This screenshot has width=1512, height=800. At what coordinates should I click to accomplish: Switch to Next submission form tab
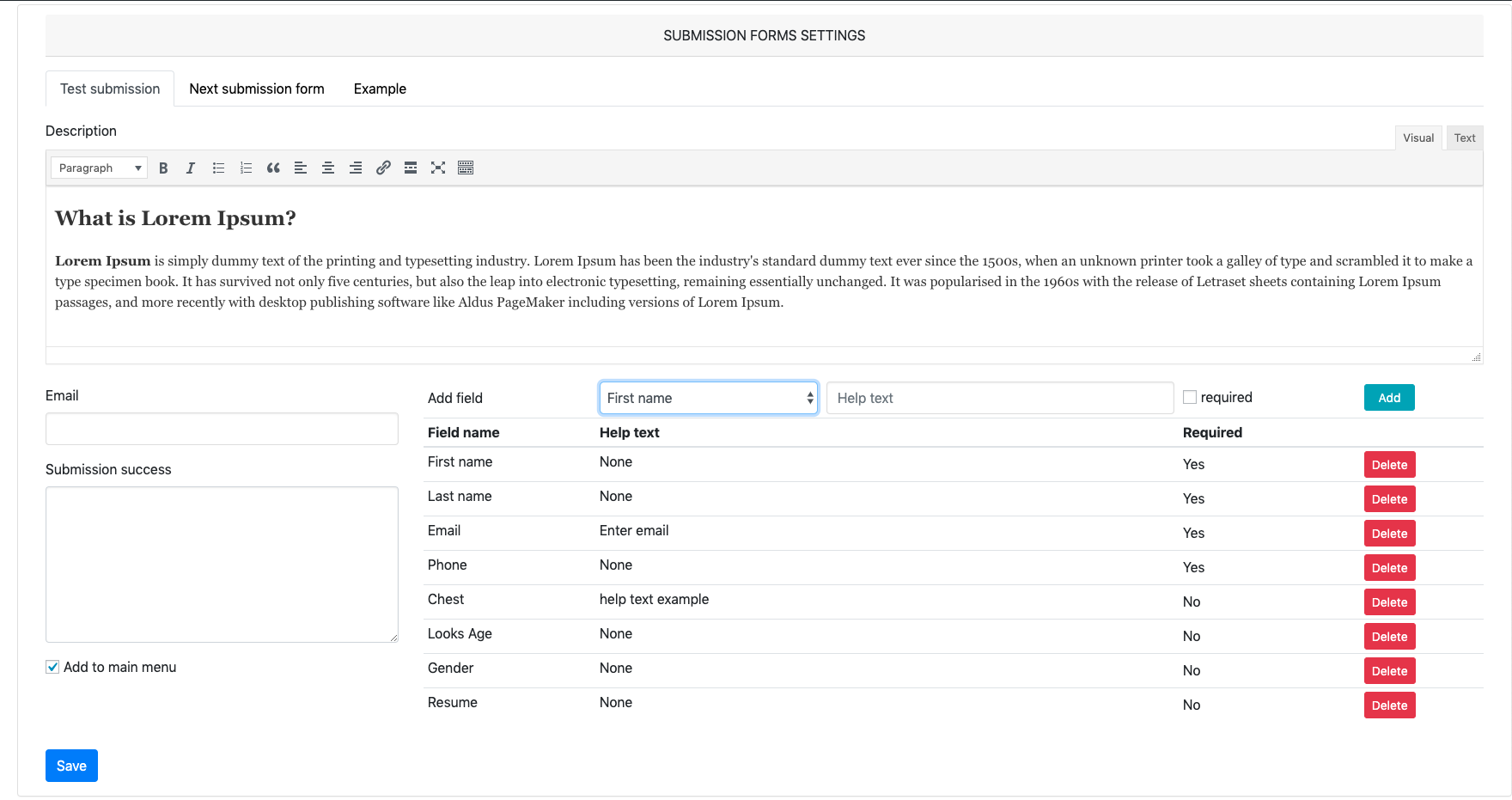coord(257,89)
